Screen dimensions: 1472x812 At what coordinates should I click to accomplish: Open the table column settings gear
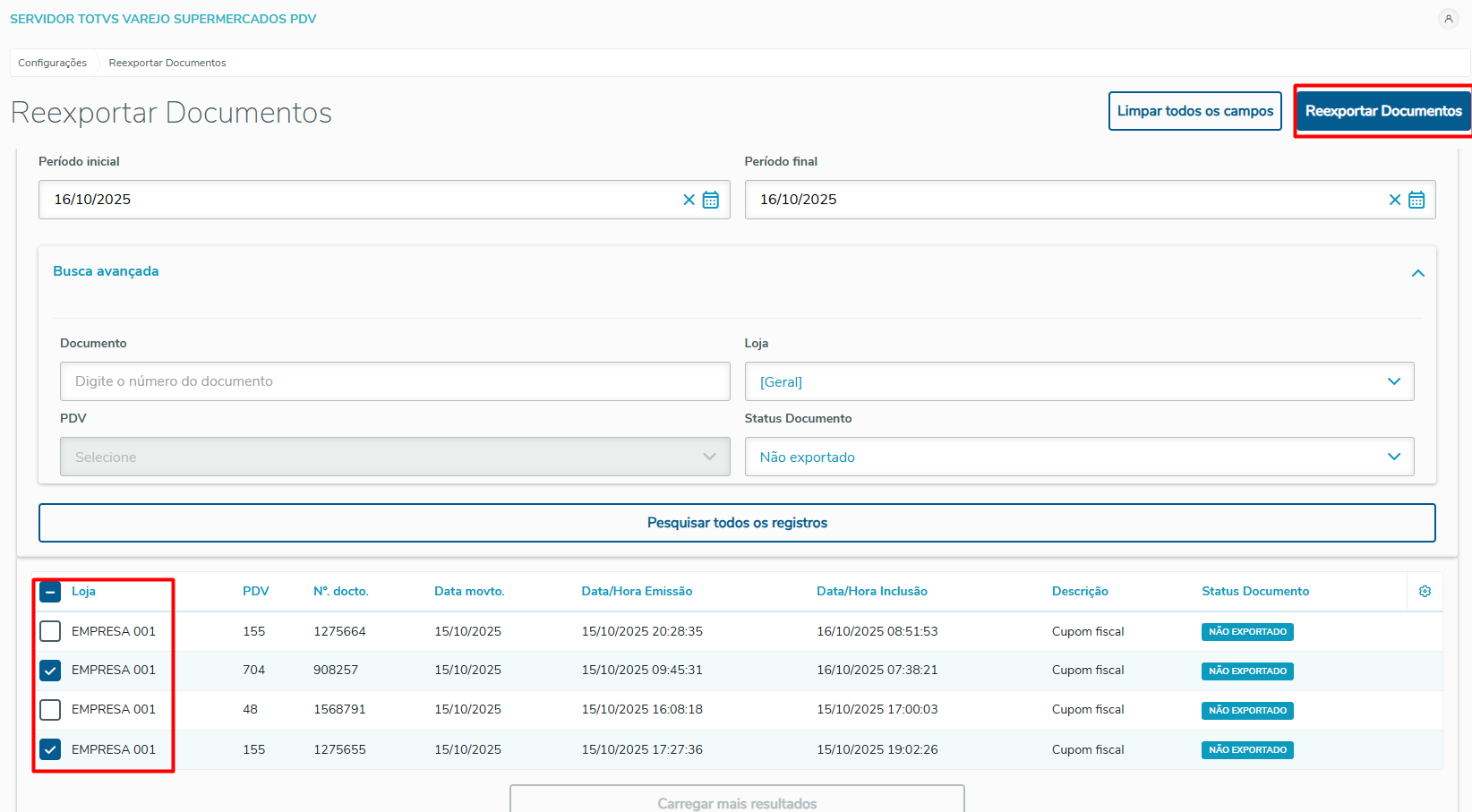tap(1425, 592)
